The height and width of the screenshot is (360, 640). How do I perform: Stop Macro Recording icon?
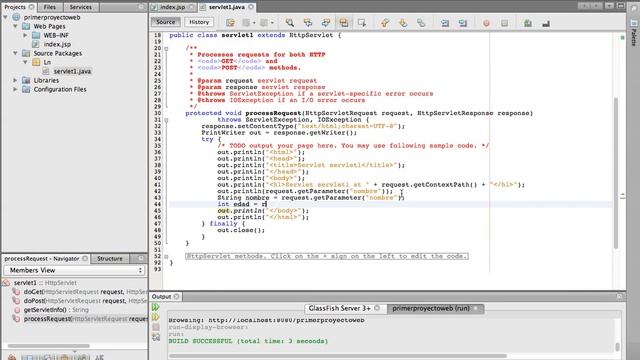(x=504, y=23)
